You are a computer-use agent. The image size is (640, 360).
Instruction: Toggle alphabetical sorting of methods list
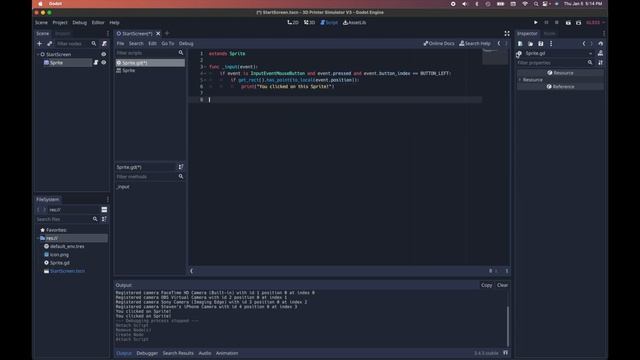(x=180, y=167)
